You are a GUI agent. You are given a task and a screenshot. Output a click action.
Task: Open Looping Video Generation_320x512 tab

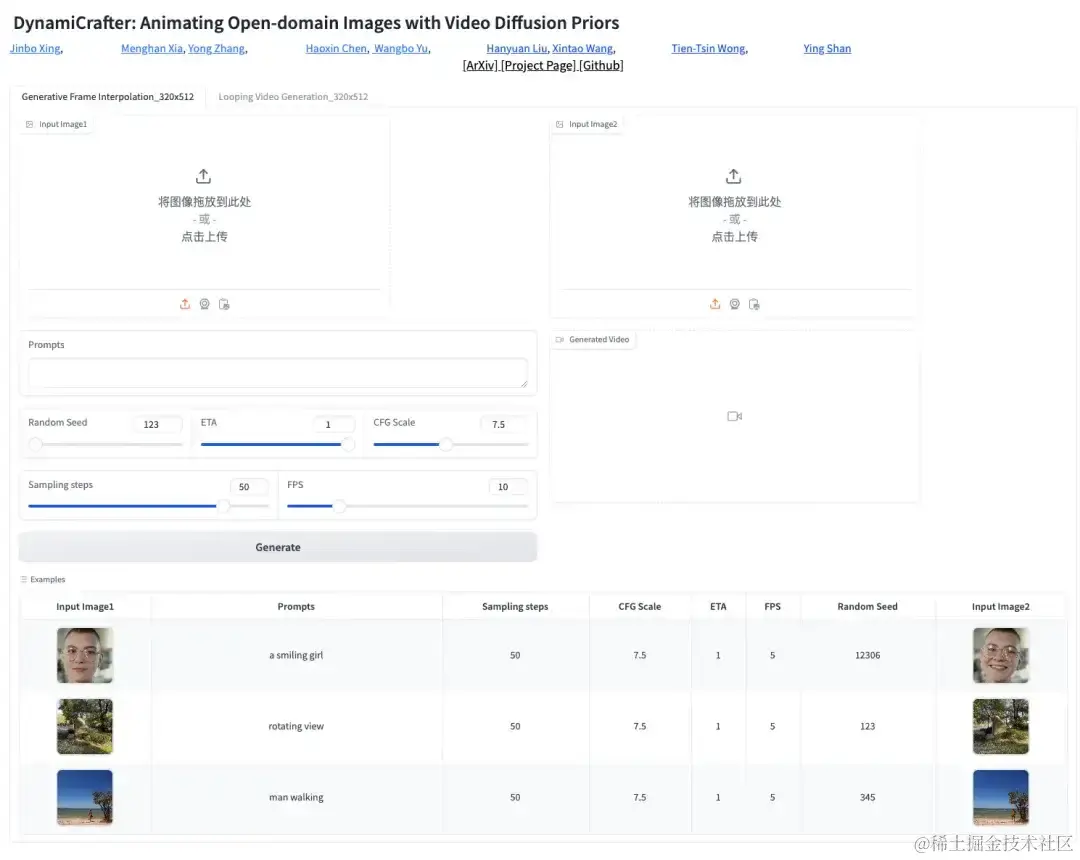click(x=293, y=96)
